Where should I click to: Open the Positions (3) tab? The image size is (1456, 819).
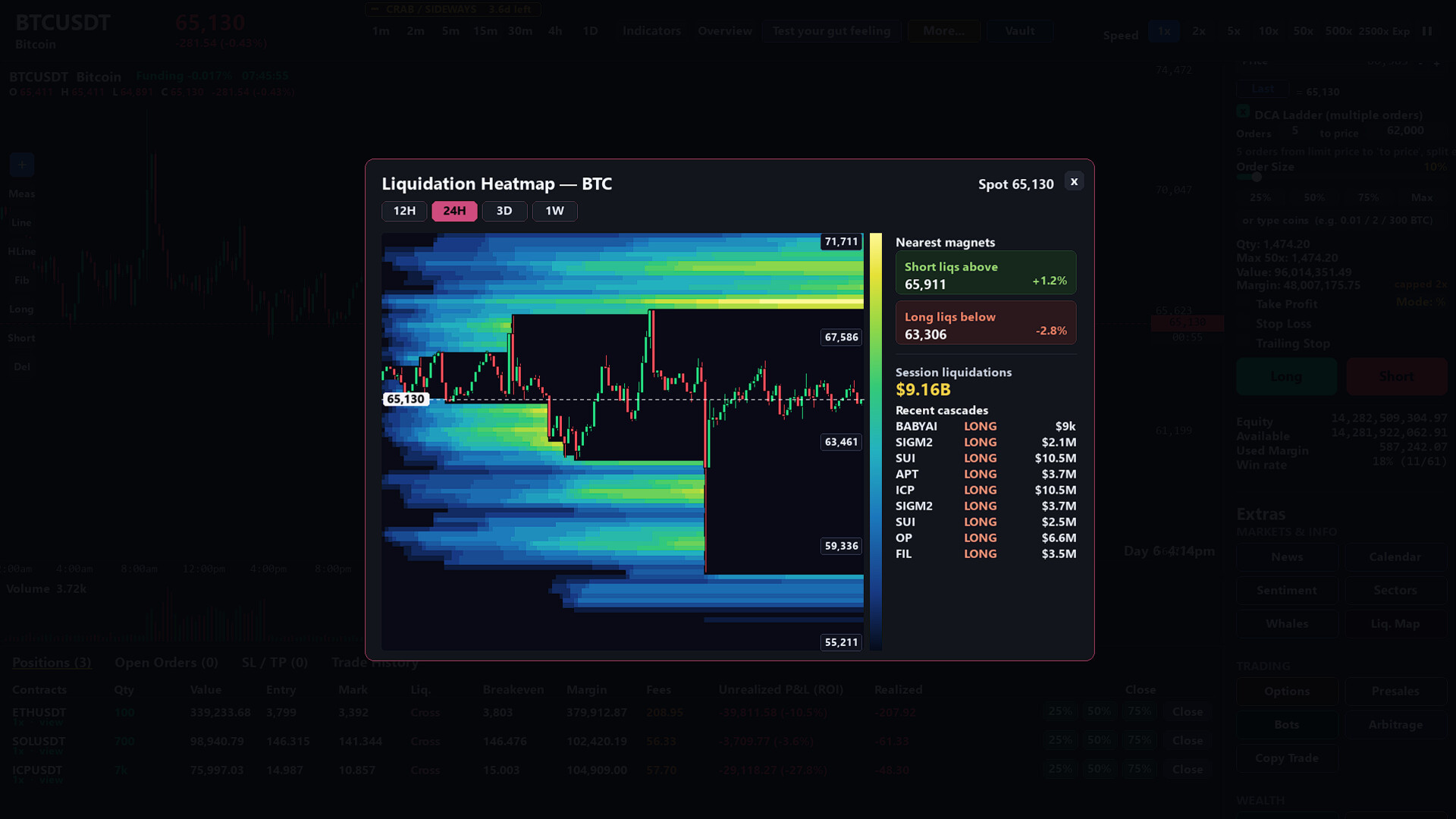point(52,663)
